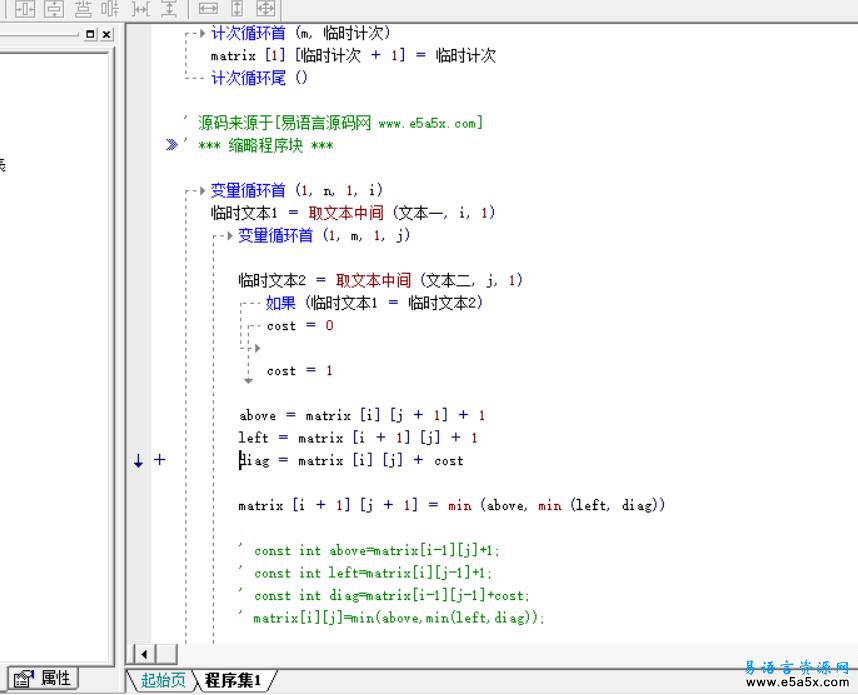The height and width of the screenshot is (695, 858).
Task: Click the line above = matrix [i] [j + 1] + 1
Action: 362,415
